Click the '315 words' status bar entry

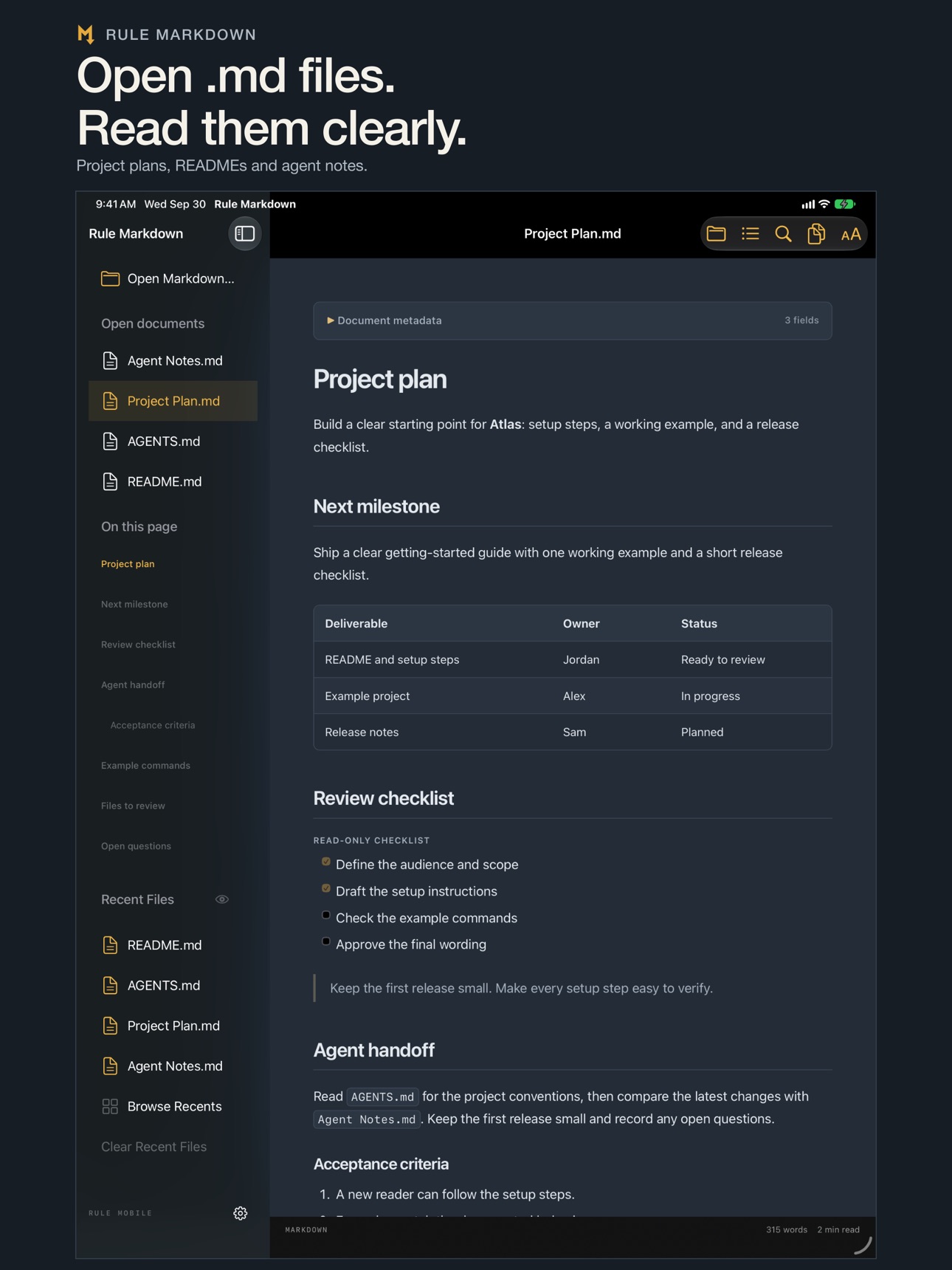coord(786,1229)
